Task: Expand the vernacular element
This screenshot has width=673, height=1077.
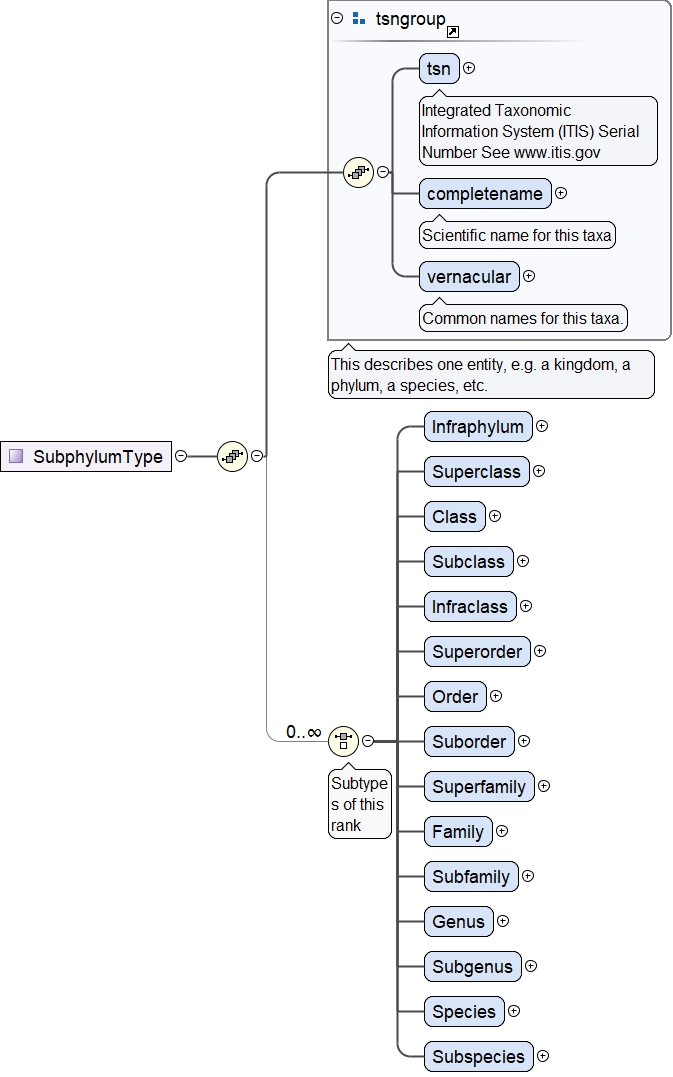Action: click(529, 276)
